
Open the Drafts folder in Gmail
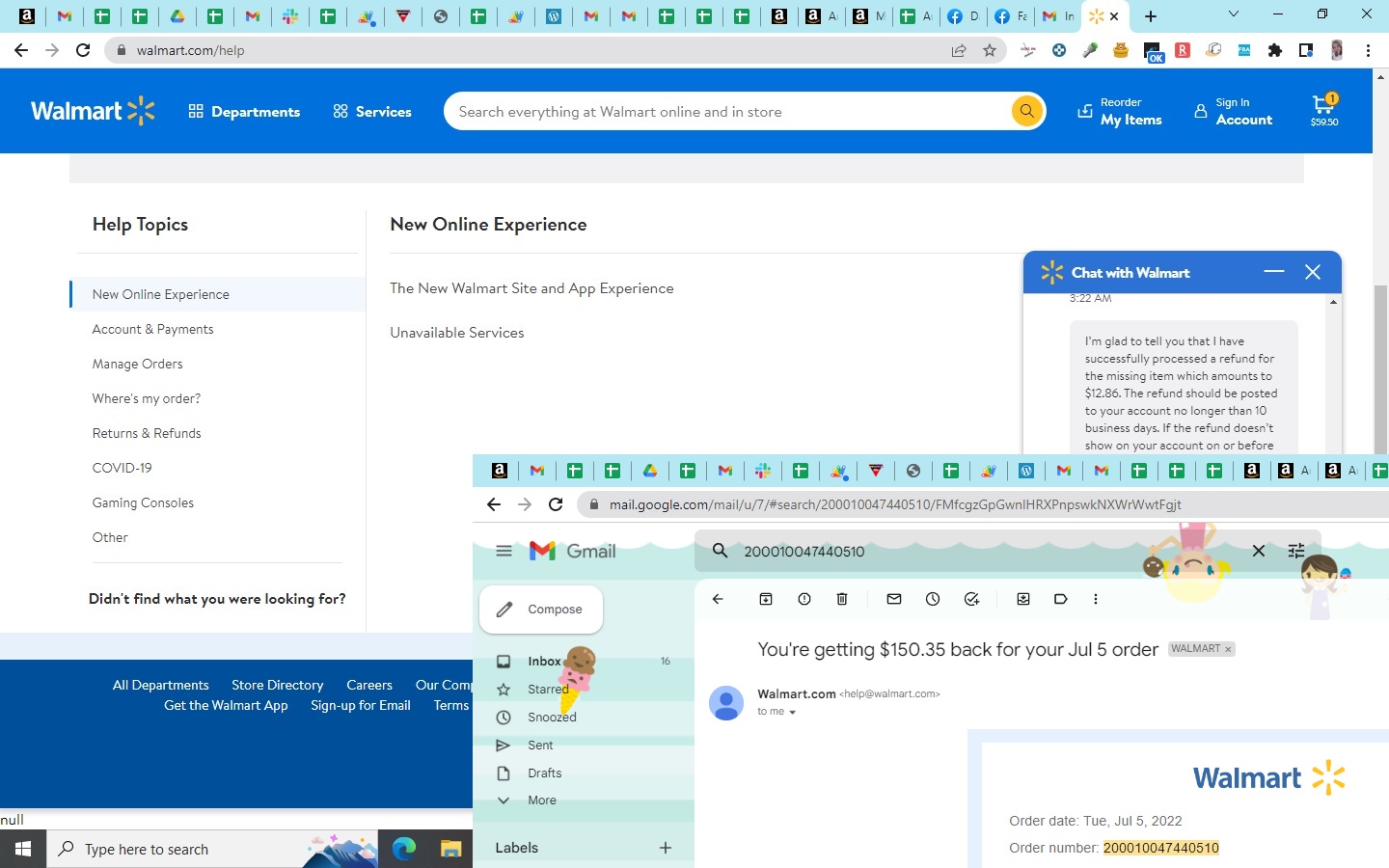click(544, 773)
